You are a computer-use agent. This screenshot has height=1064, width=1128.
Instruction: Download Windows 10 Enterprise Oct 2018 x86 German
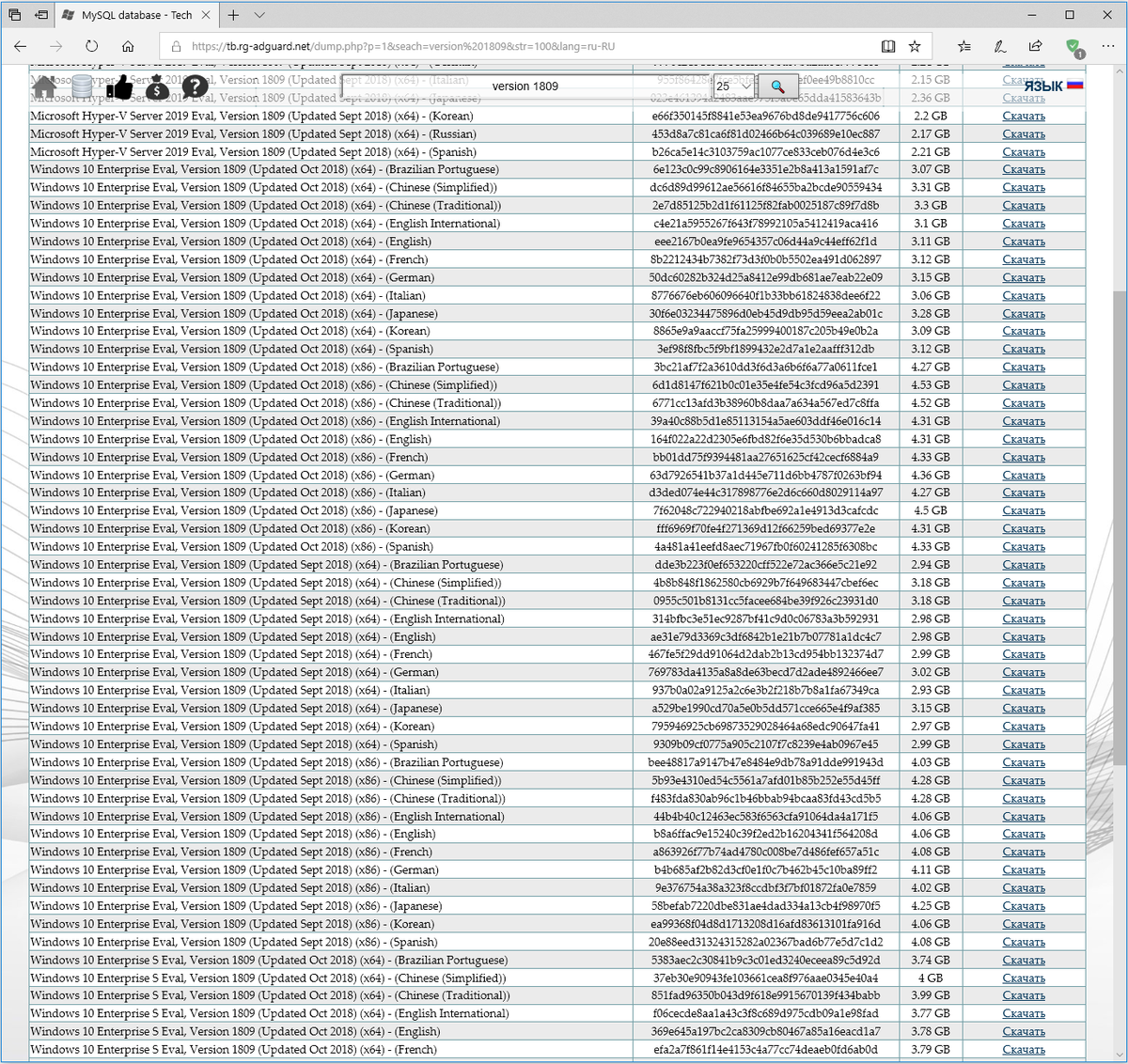[x=1024, y=476]
